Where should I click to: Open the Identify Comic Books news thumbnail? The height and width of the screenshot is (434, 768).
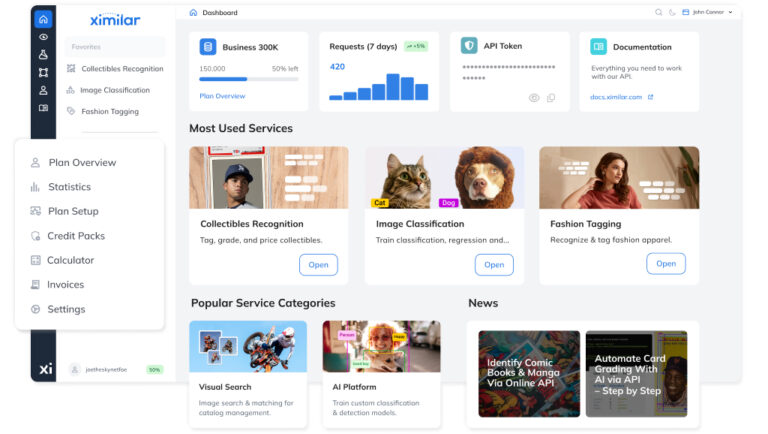click(529, 374)
